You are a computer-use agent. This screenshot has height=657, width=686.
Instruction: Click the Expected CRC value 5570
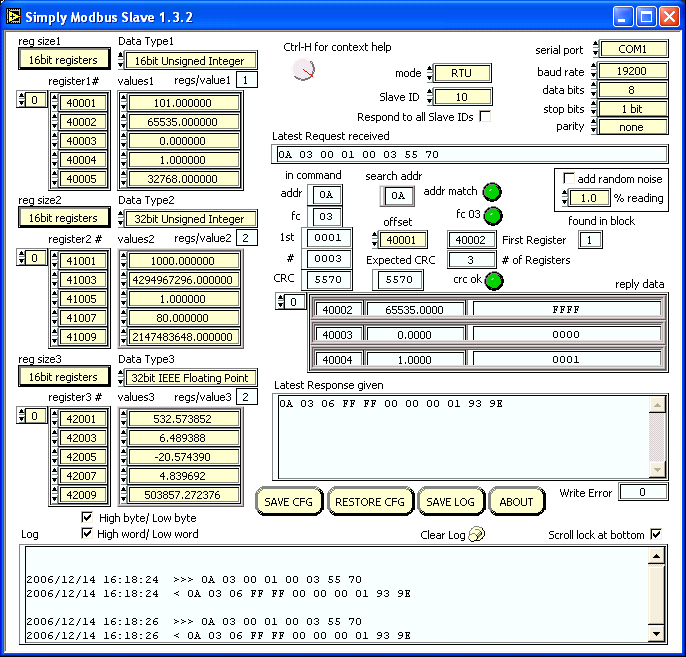pyautogui.click(x=398, y=280)
